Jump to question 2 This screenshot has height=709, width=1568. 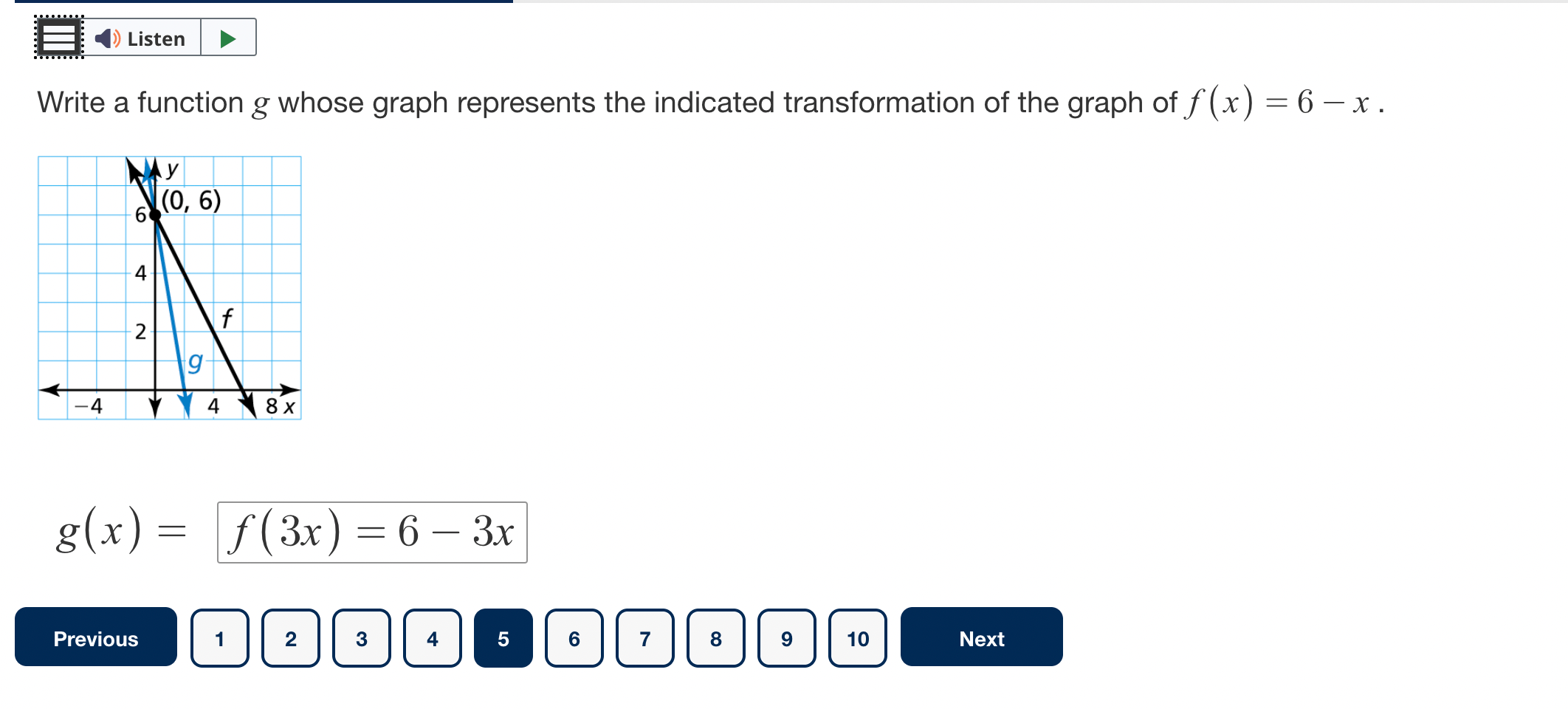[291, 638]
